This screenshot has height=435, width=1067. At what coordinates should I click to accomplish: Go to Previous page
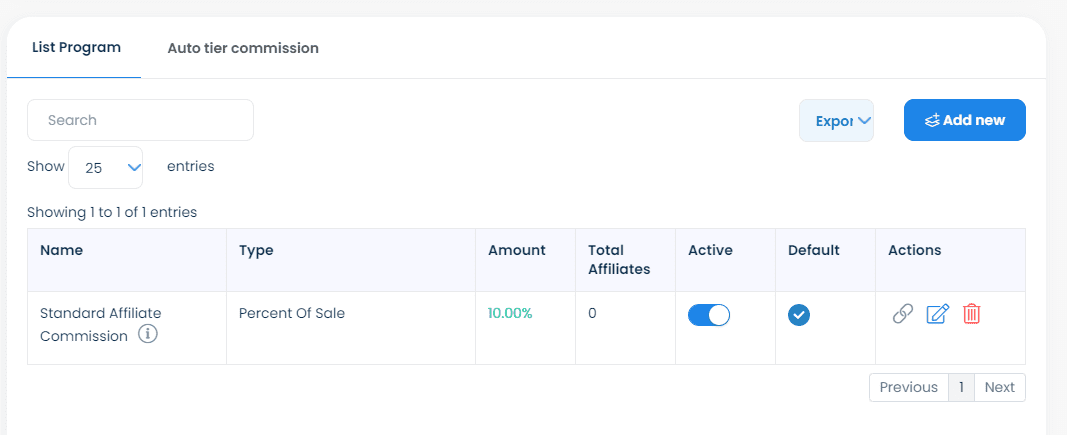(908, 387)
